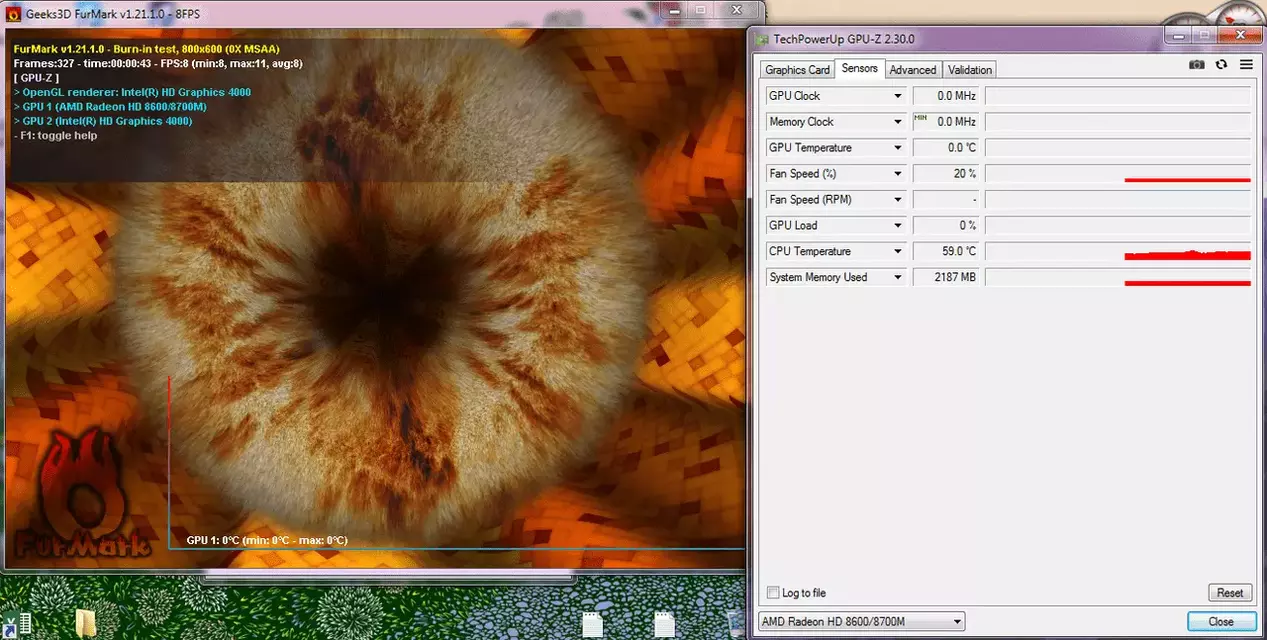Enable the Log to file checkbox

772,593
